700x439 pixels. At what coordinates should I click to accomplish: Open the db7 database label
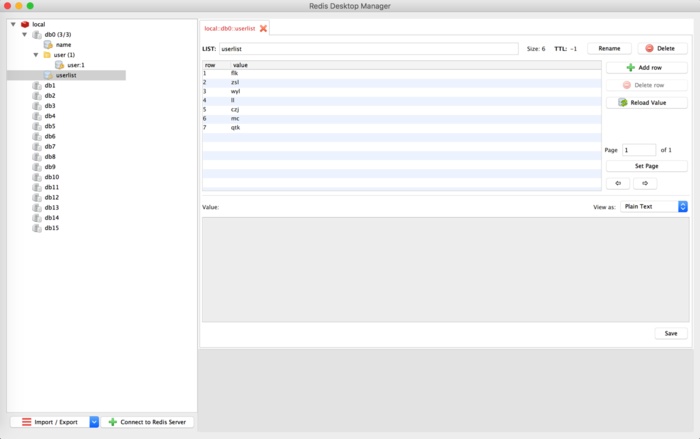click(x=50, y=146)
